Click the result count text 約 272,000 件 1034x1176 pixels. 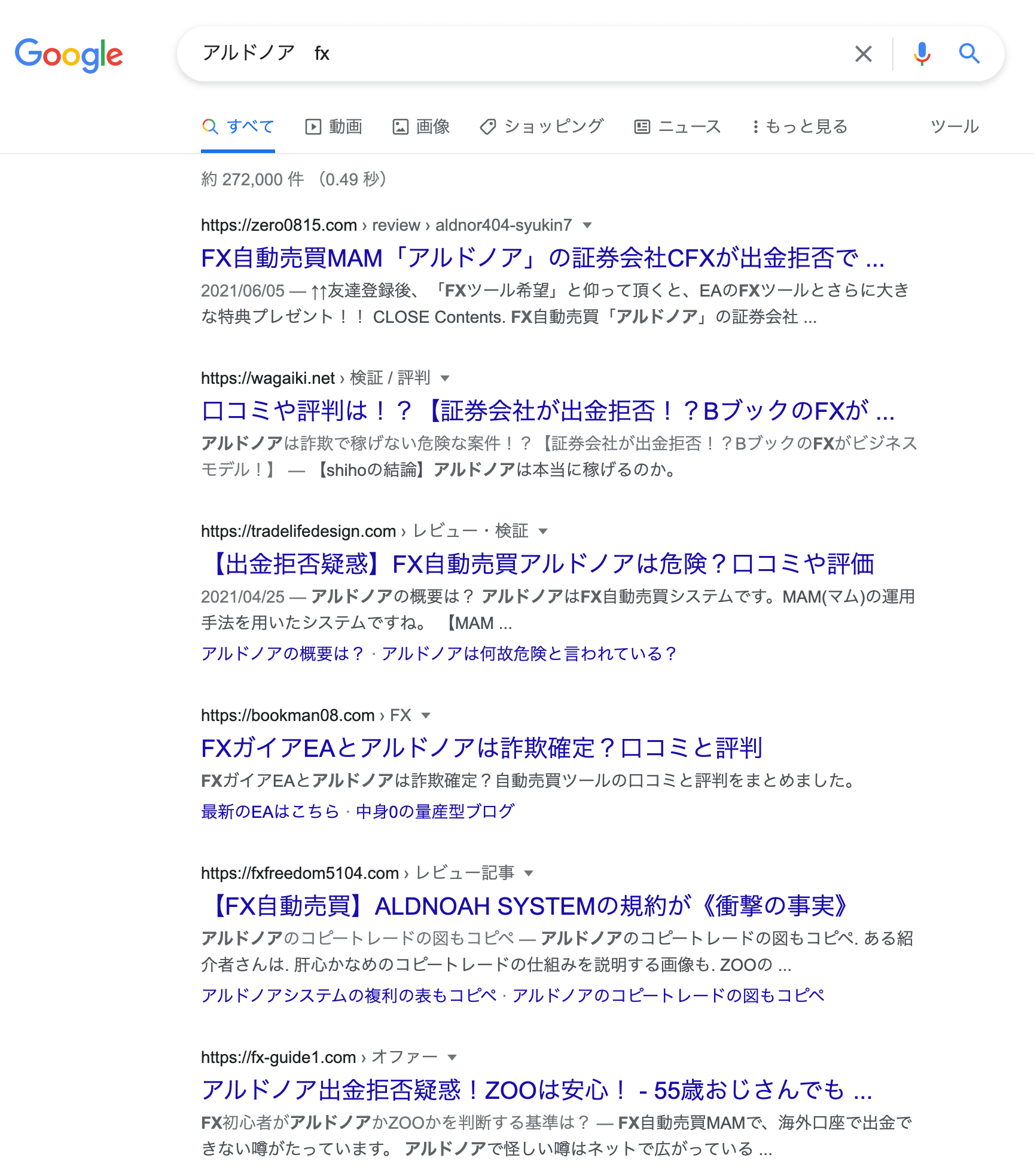click(252, 179)
